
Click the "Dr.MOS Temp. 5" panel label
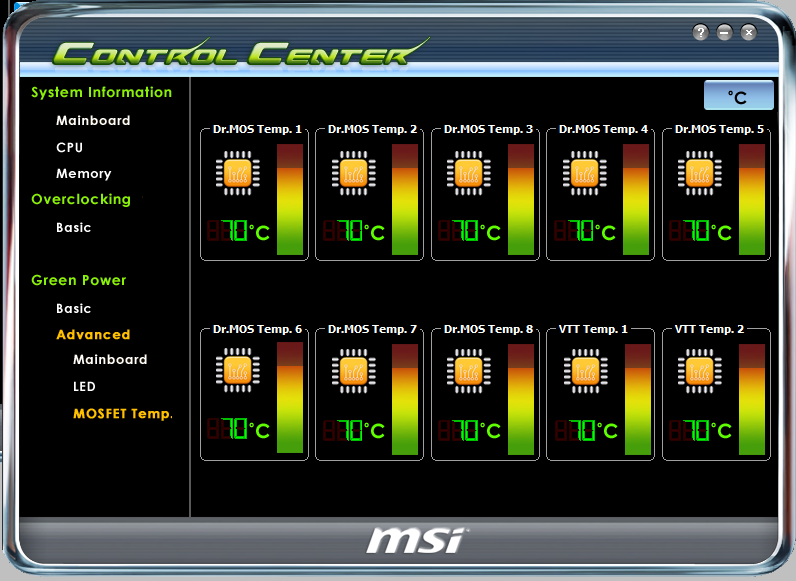click(719, 129)
